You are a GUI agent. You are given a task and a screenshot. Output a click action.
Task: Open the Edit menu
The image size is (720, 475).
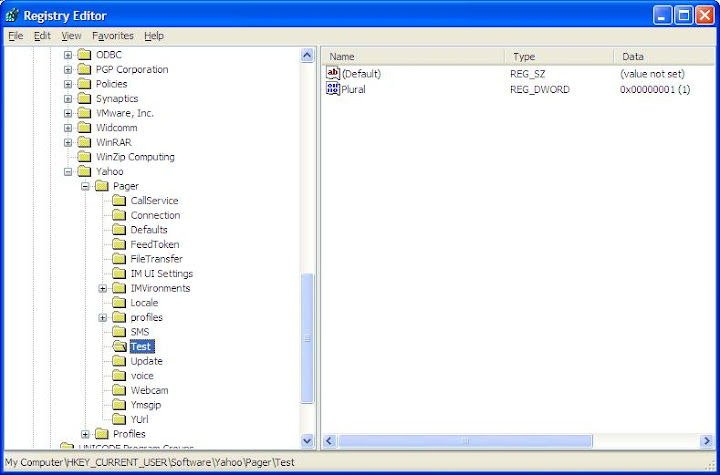coord(42,35)
